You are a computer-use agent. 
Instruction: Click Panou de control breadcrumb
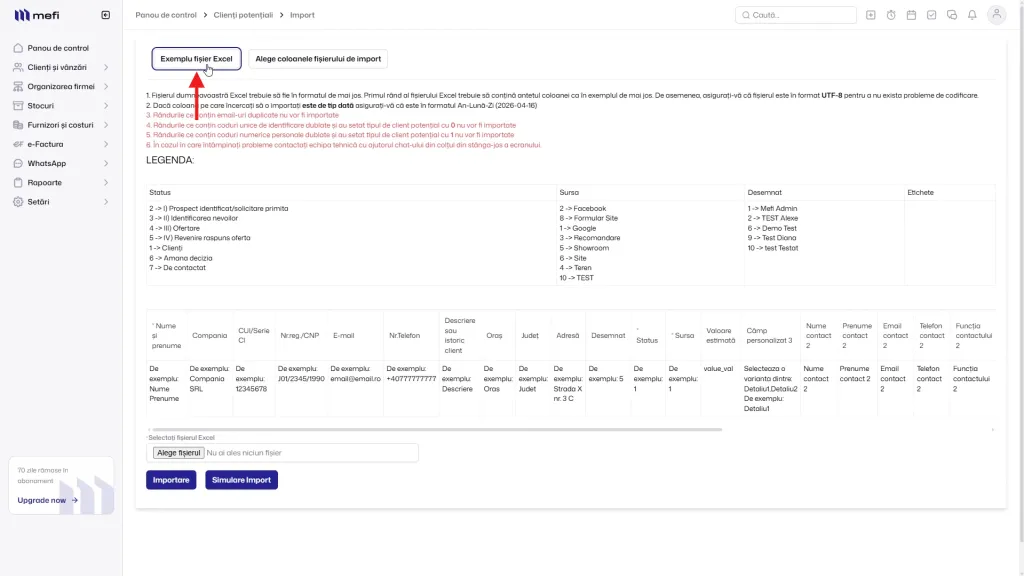(x=166, y=15)
